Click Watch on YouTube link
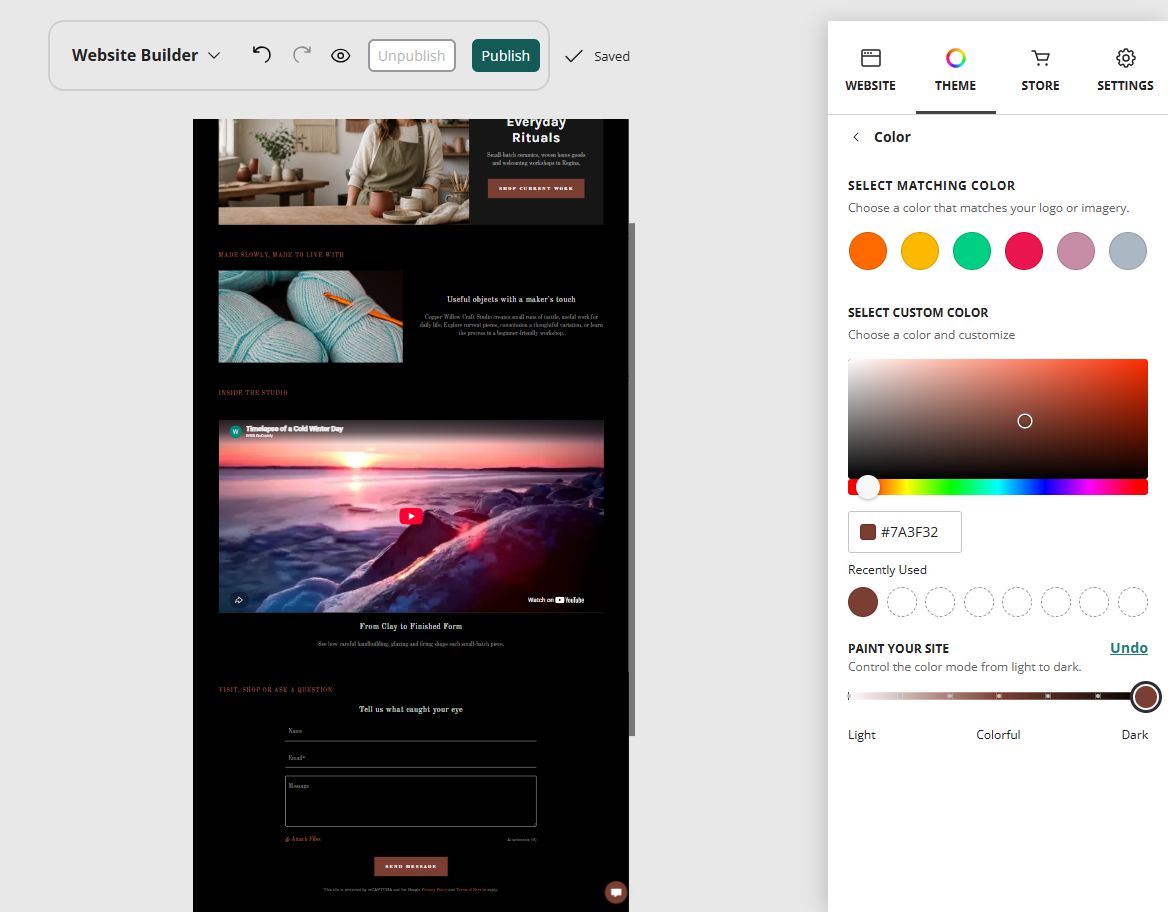1168x912 pixels. pos(556,600)
